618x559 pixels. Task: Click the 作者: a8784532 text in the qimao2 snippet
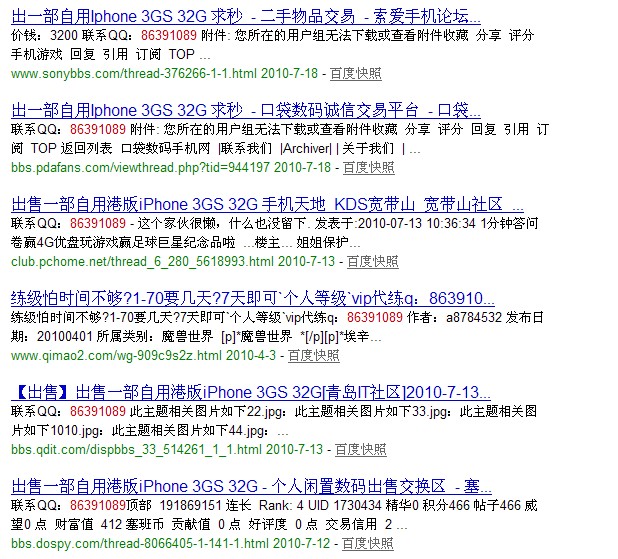(x=454, y=317)
